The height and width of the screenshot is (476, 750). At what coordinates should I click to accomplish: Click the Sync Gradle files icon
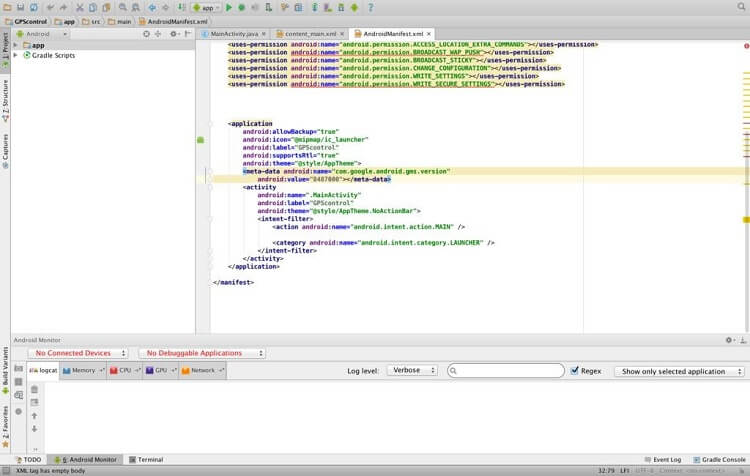pos(315,7)
